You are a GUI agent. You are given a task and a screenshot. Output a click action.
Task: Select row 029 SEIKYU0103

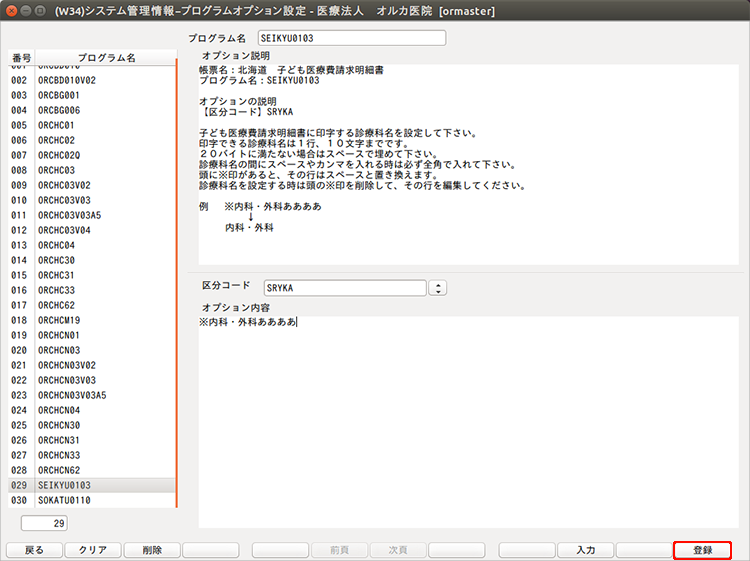92,485
